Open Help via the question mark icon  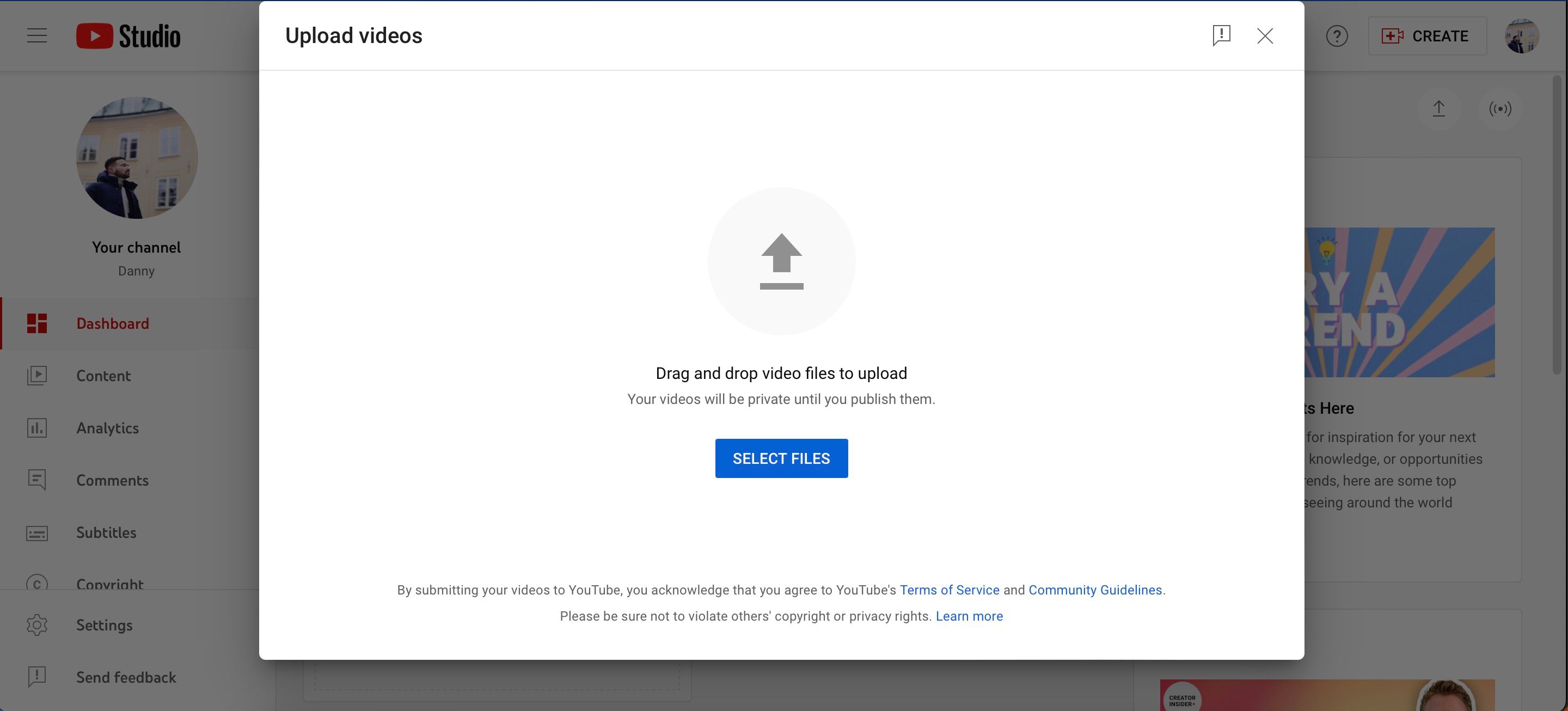[1337, 36]
